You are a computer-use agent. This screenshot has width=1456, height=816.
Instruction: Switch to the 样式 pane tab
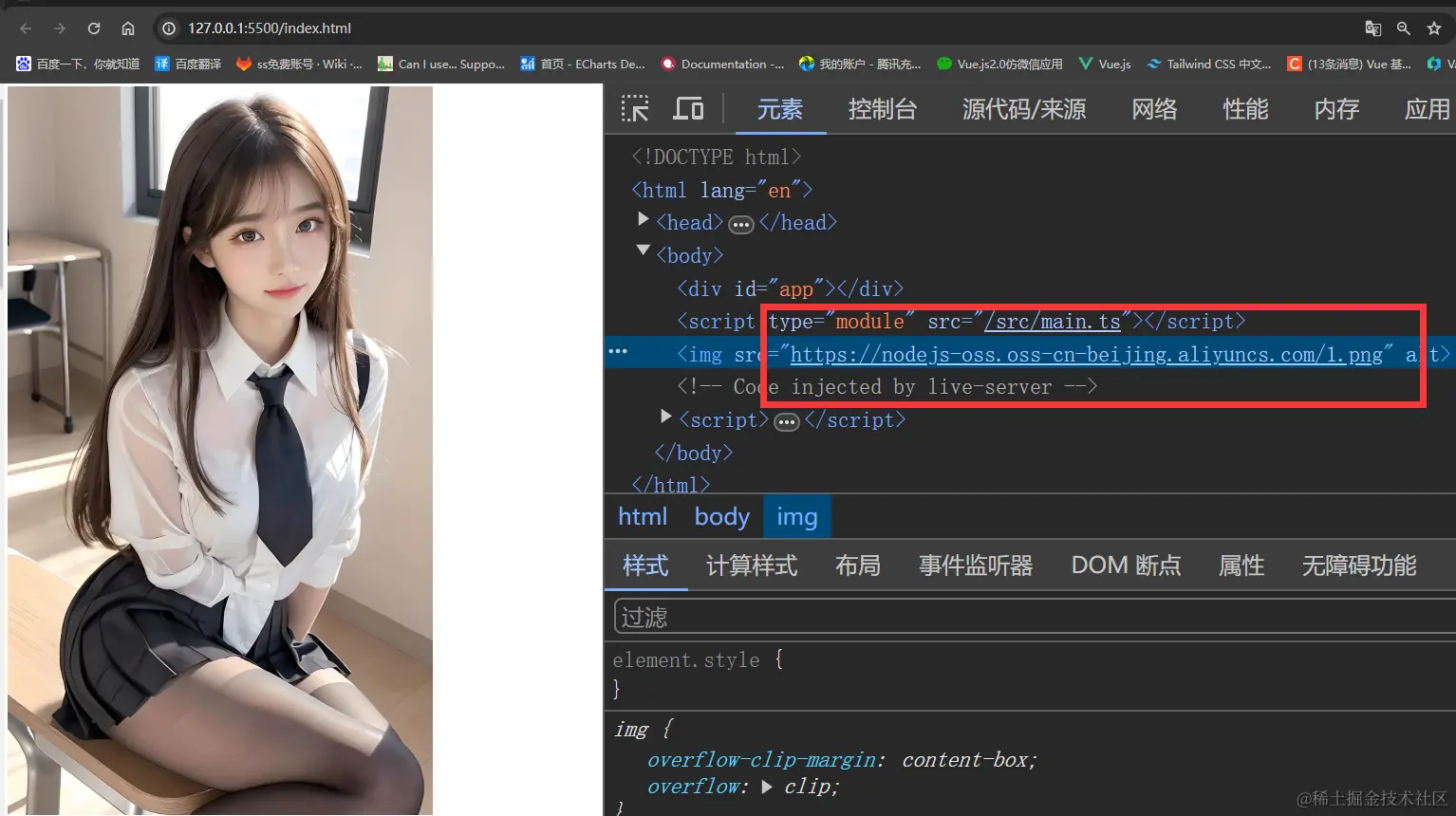[645, 566]
